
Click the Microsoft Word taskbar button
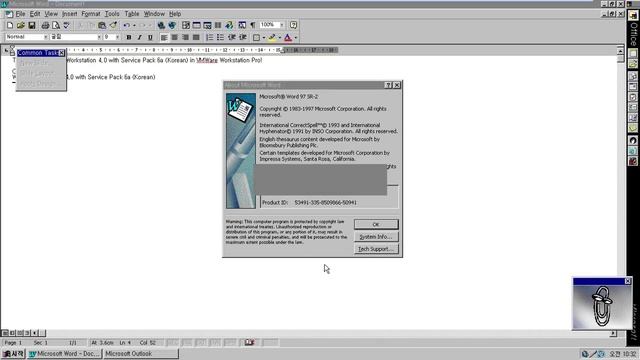click(x=64, y=354)
